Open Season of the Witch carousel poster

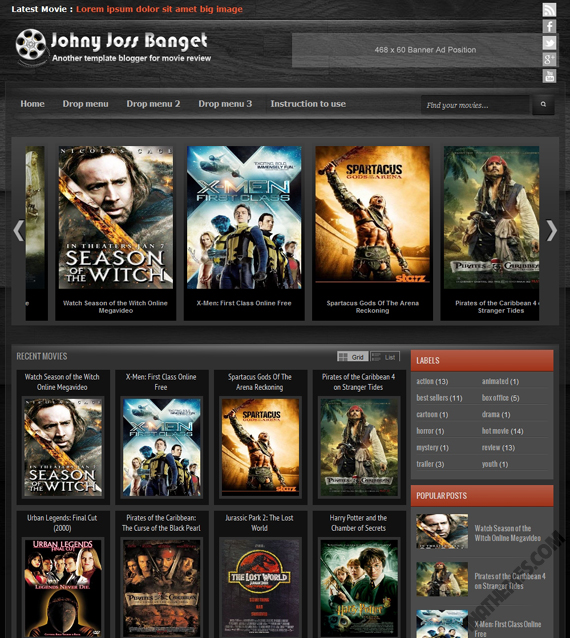click(116, 217)
